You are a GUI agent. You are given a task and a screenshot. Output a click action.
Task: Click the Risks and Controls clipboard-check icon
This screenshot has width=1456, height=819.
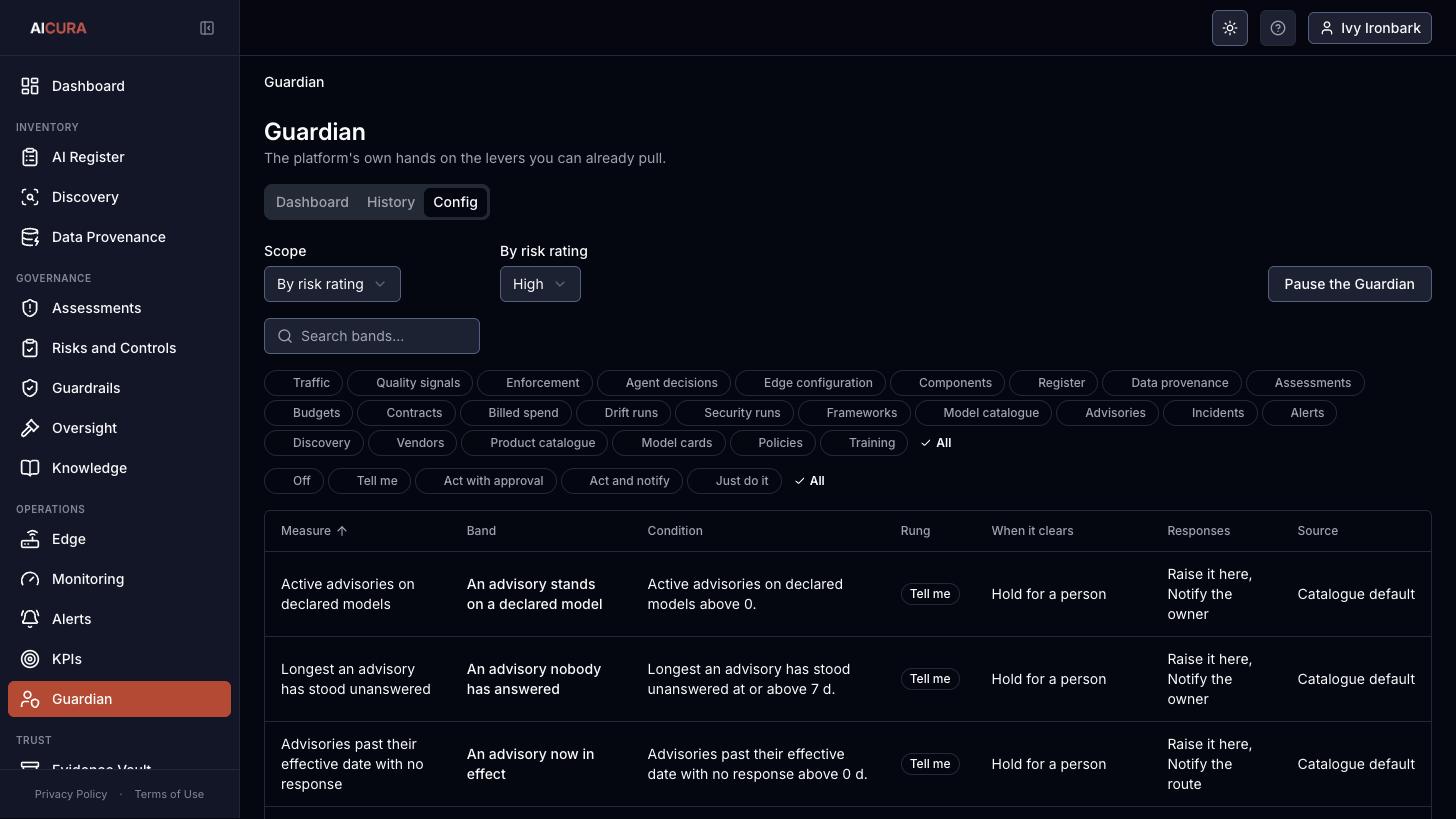click(x=30, y=348)
